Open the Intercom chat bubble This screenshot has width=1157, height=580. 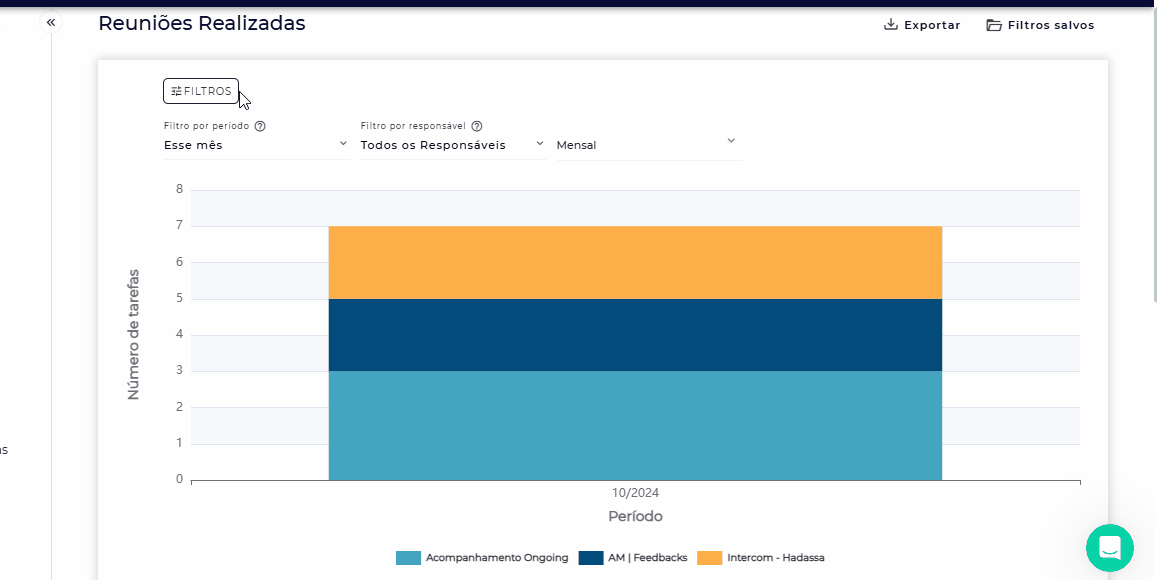(x=1109, y=548)
